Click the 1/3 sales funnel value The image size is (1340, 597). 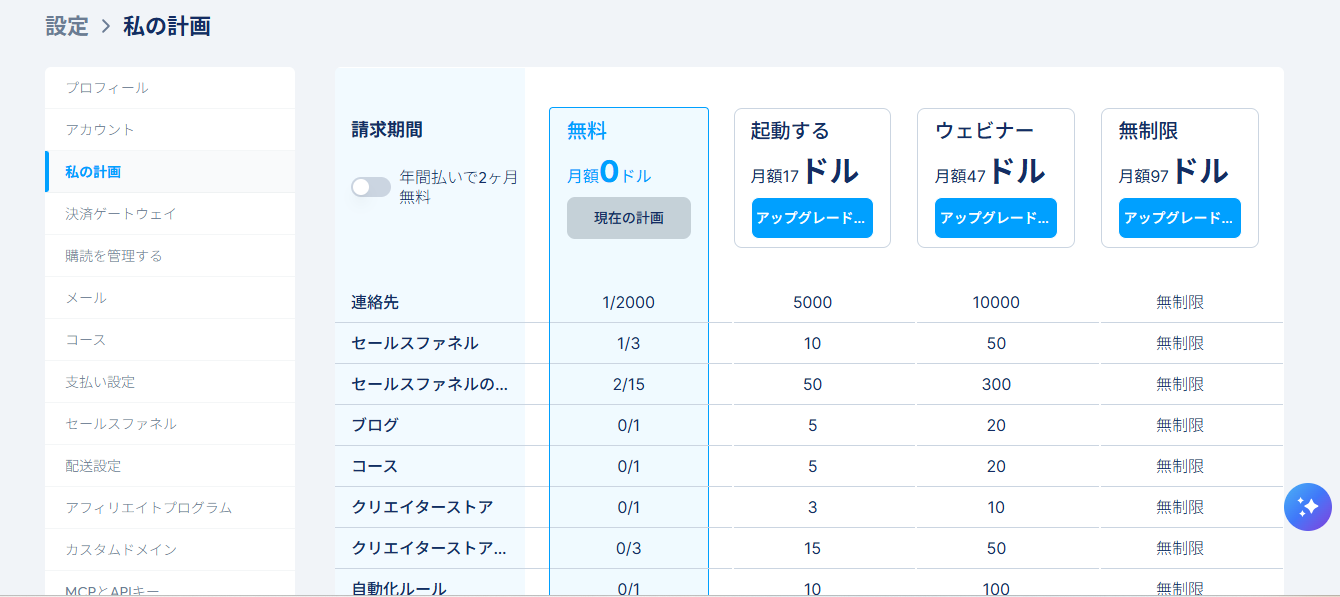click(x=629, y=343)
